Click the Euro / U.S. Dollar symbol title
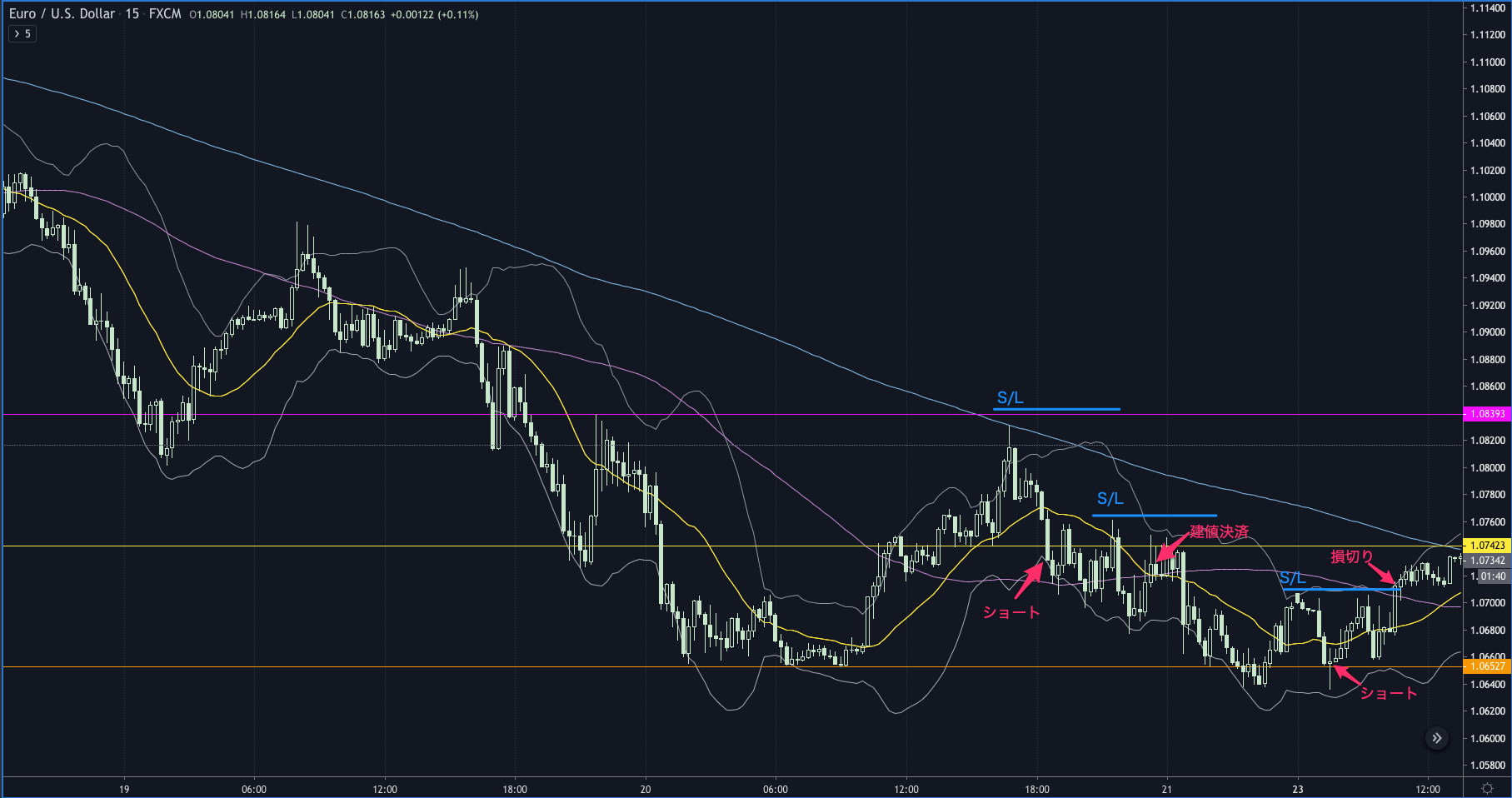 point(62,14)
